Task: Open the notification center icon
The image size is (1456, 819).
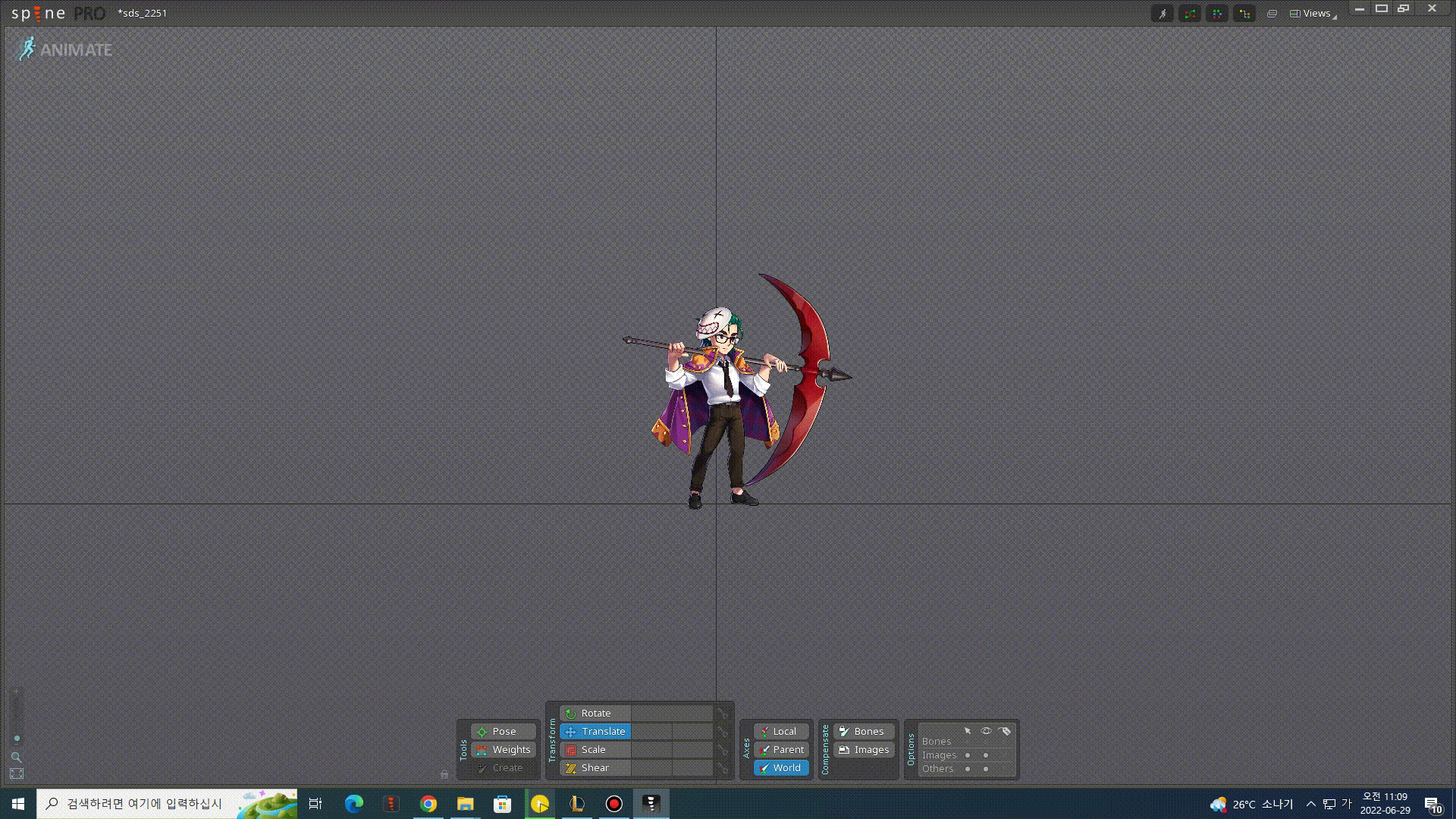Action: [x=1432, y=805]
